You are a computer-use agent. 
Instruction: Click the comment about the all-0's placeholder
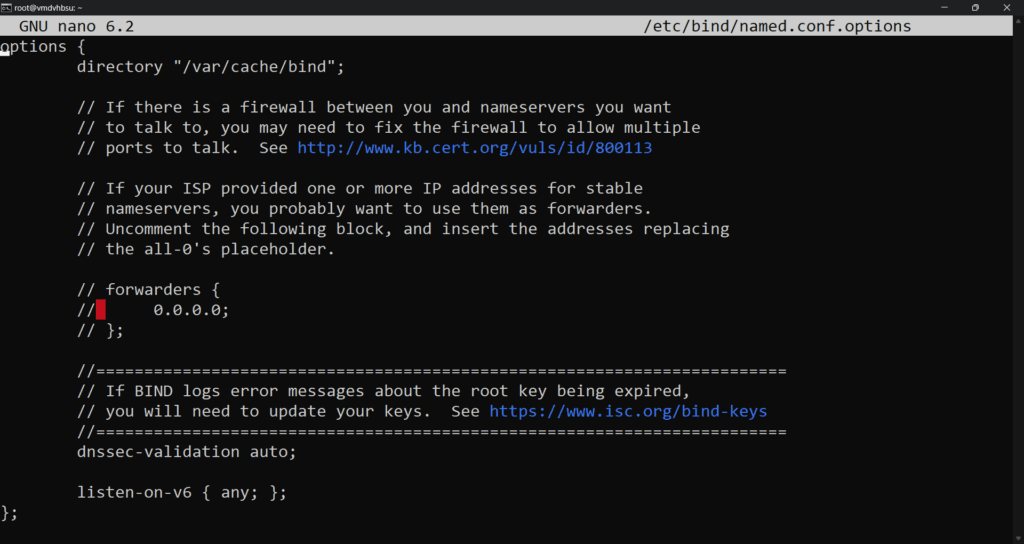click(x=206, y=249)
